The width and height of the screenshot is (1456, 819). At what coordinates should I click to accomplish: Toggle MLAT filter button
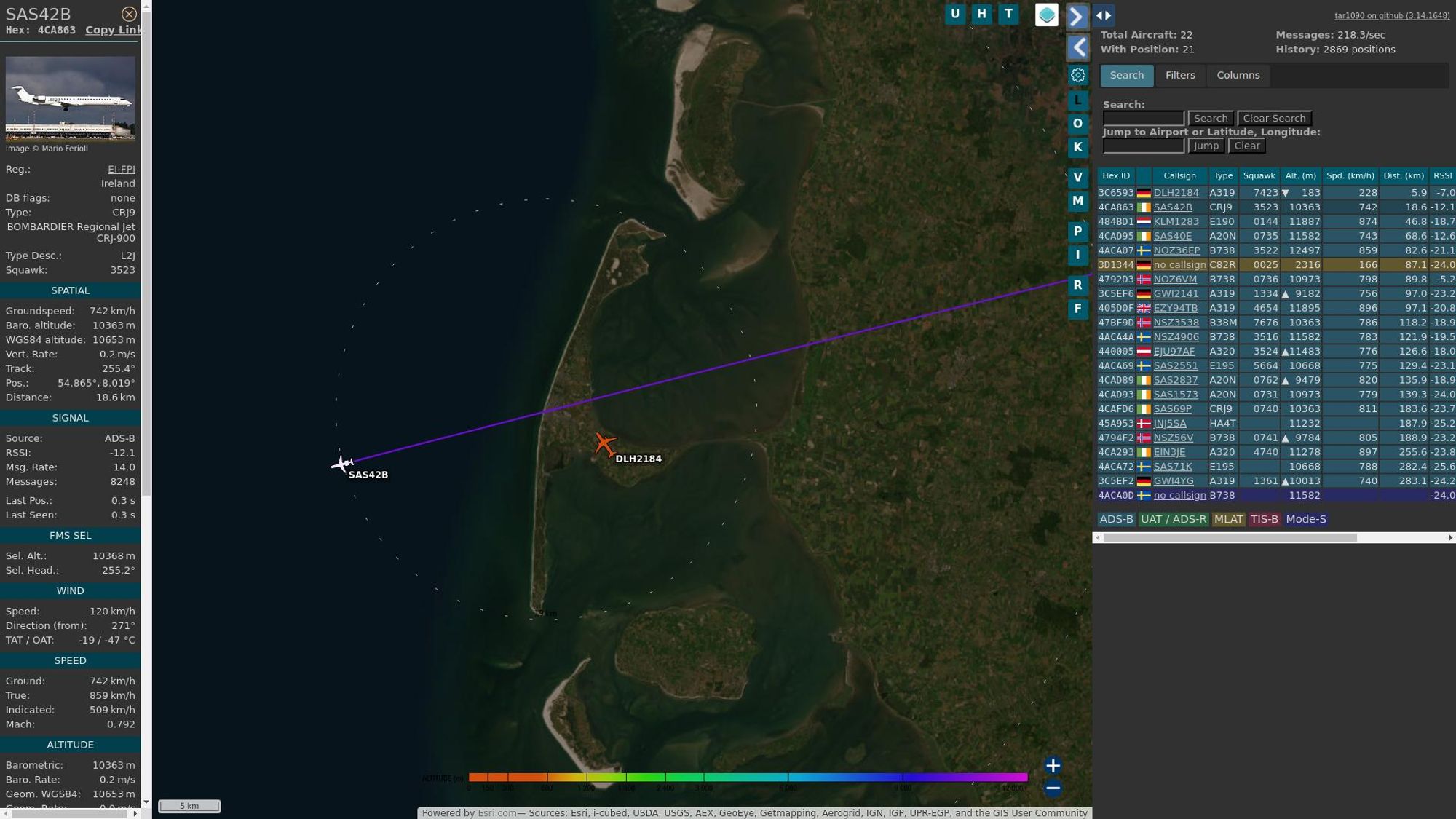tap(1229, 519)
